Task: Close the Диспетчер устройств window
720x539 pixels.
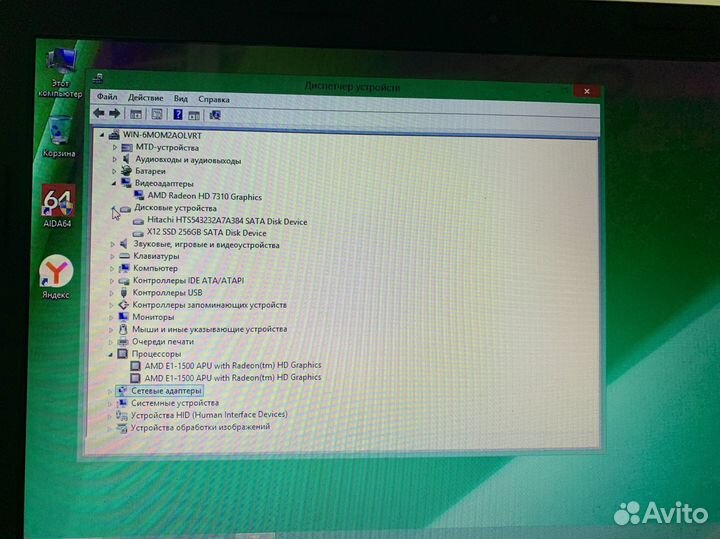Action: tap(586, 91)
